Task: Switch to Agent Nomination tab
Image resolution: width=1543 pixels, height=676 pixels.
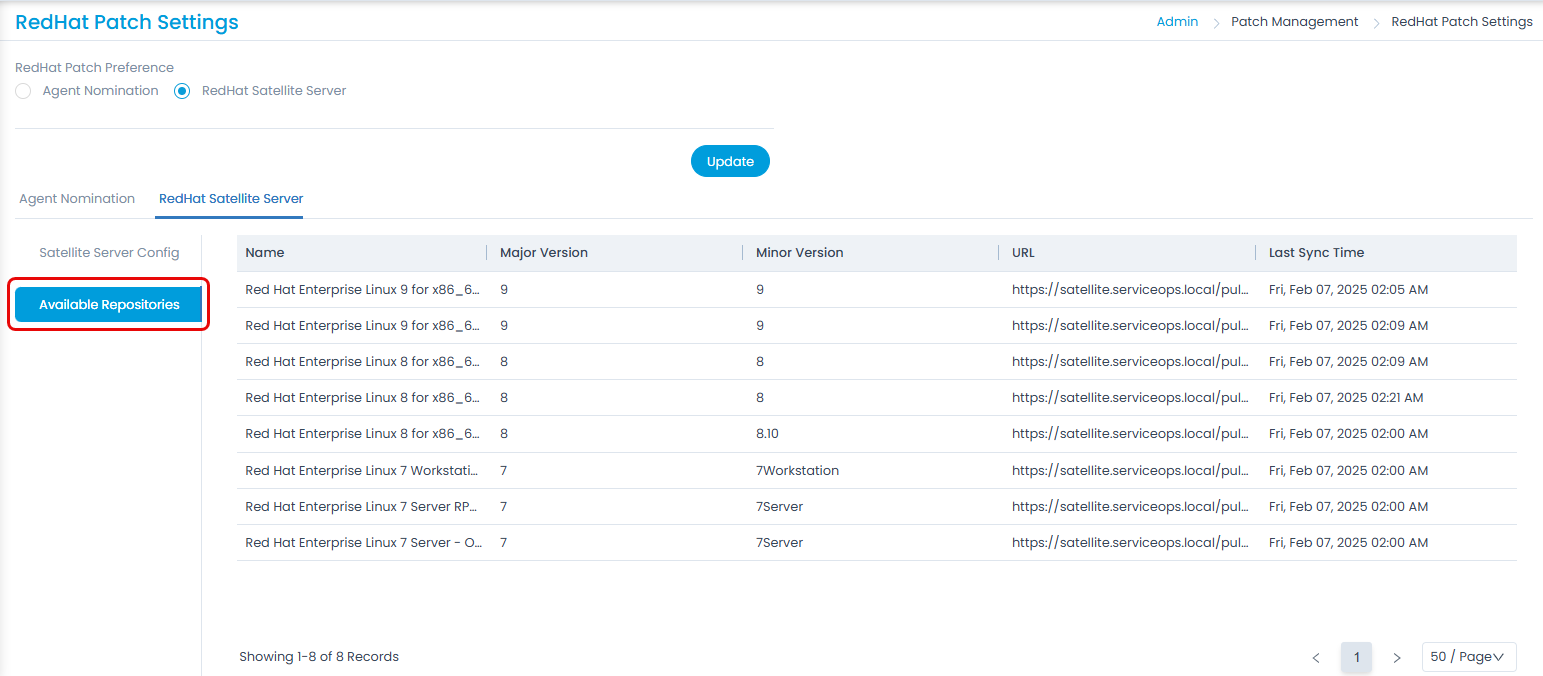Action: point(77,199)
